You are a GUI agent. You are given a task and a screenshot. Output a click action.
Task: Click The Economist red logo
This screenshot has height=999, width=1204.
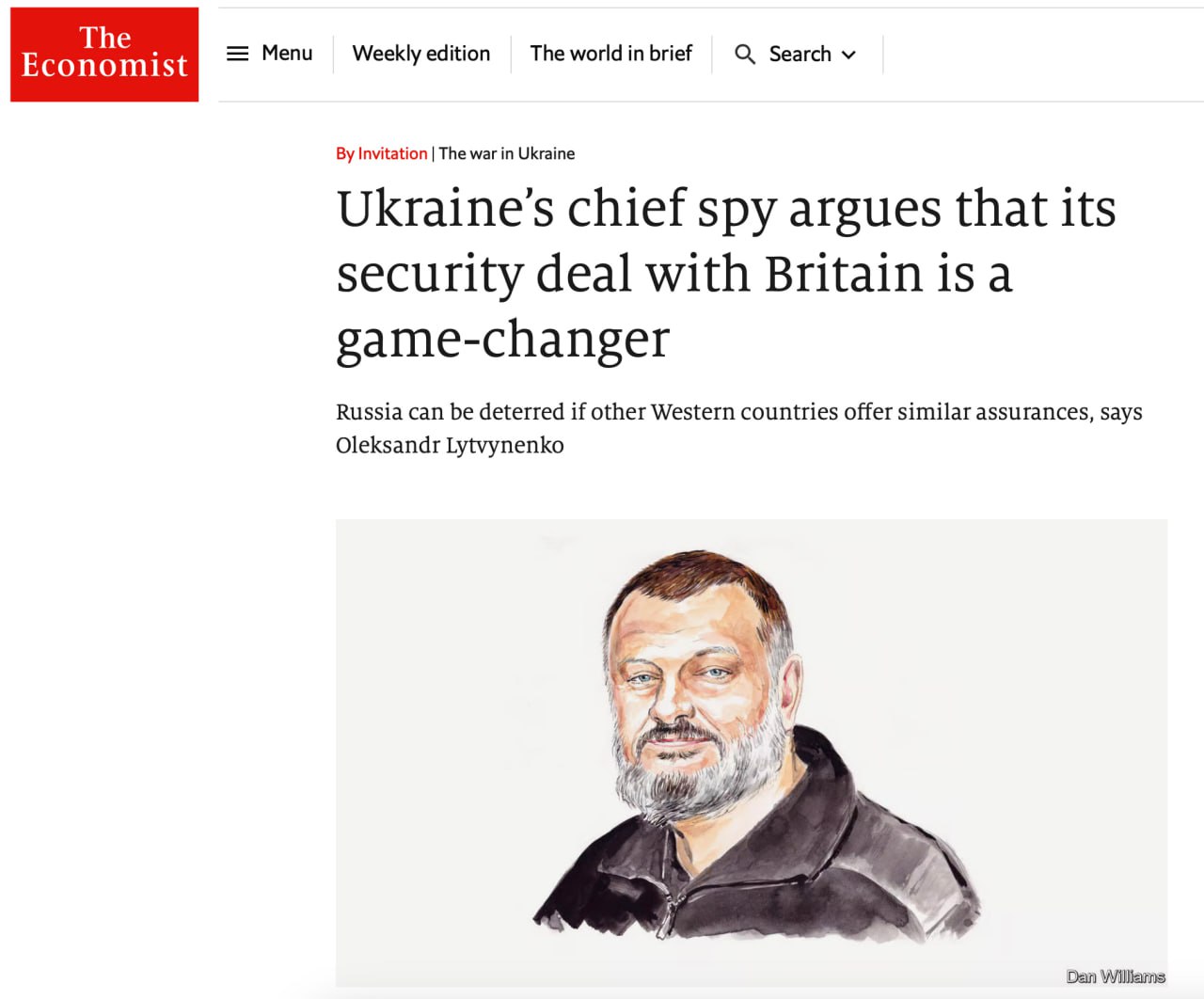click(x=104, y=54)
